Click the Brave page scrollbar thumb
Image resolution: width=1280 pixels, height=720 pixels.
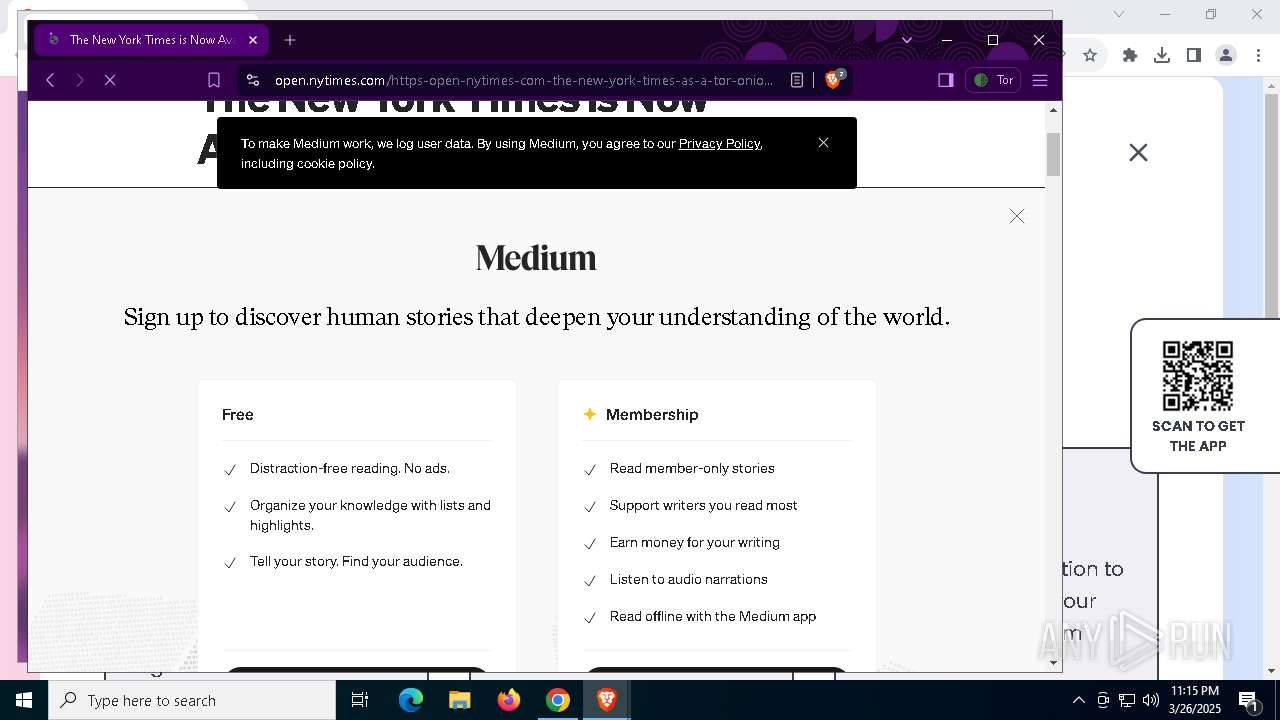coord(1053,153)
